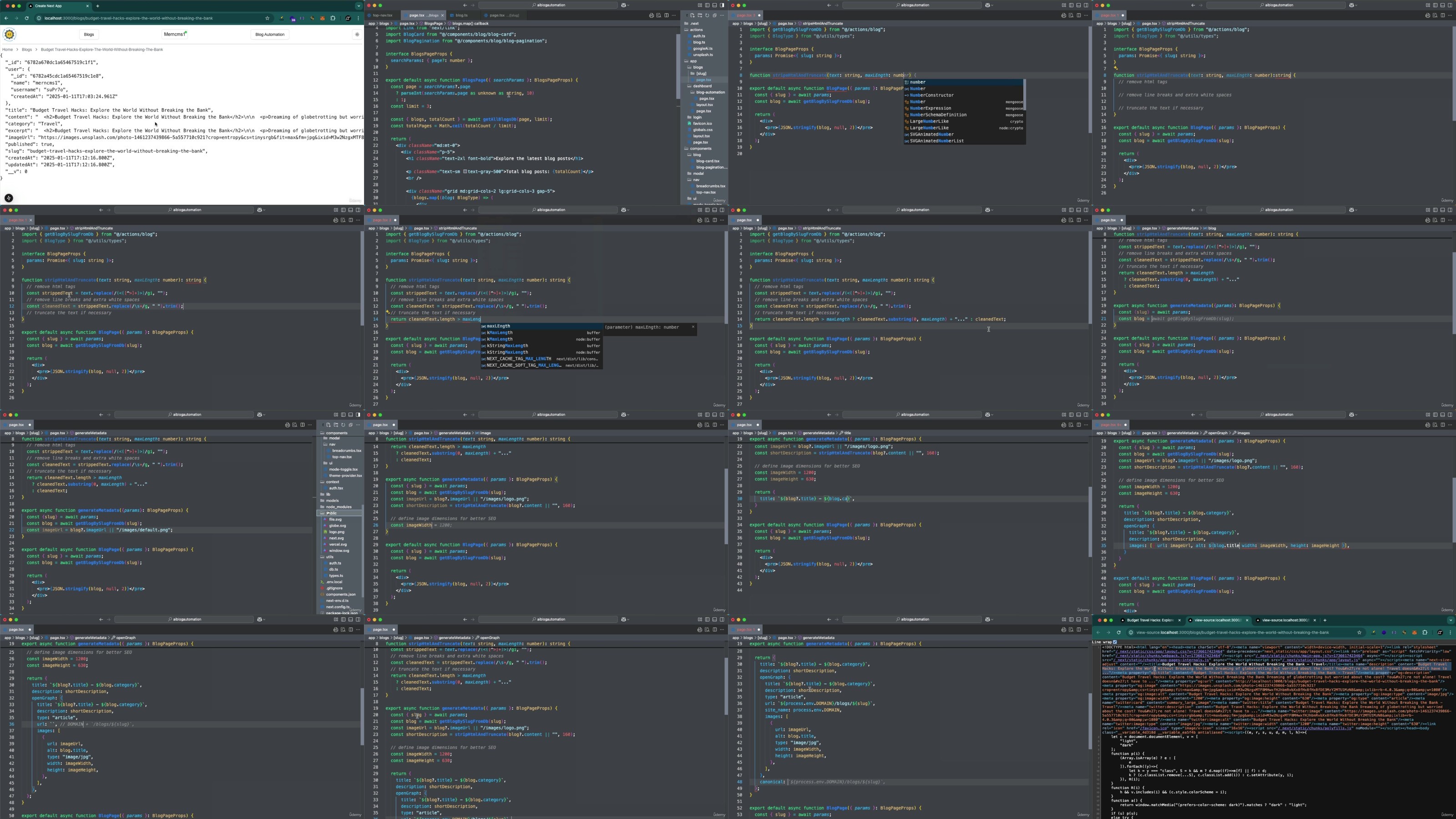Bookmark the view-source page with the star
Image resolution: width=1456 pixels, height=819 pixels.
(x=1360, y=632)
